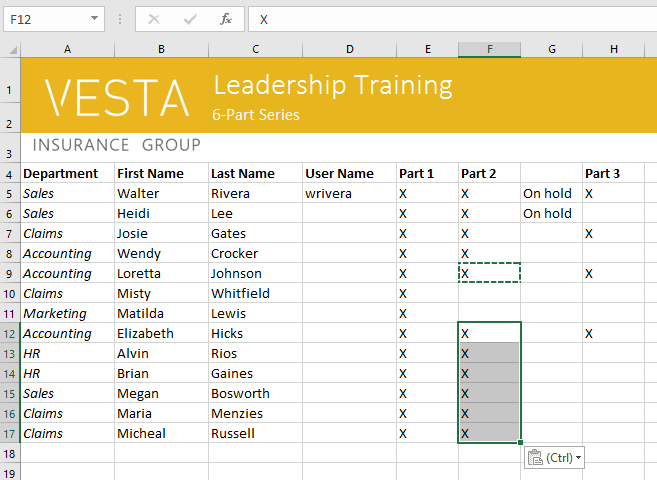Screen dimensions: 657x480
Task: Expand the Name Box dropdown arrow
Action: 94,19
